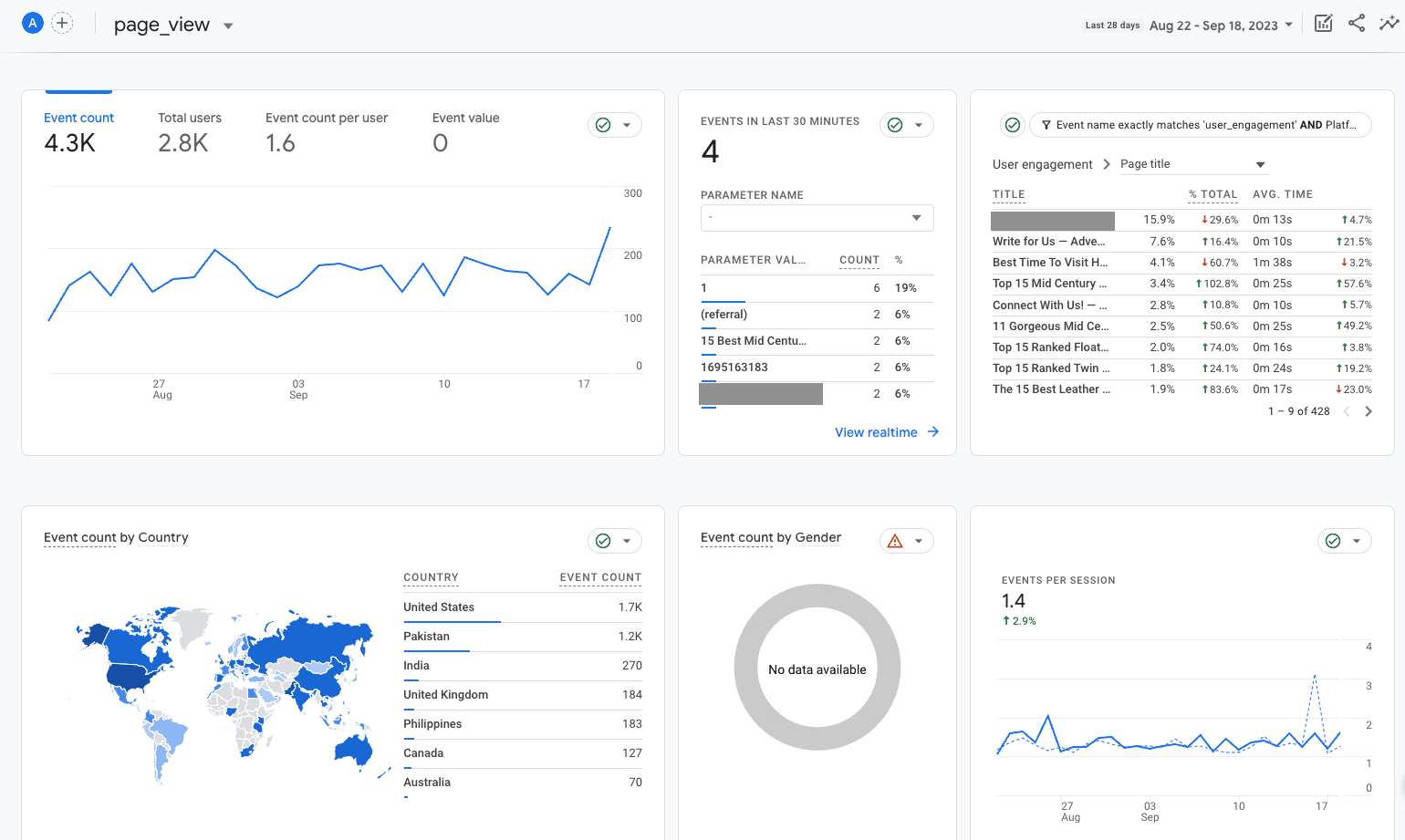The width and height of the screenshot is (1405, 840).
Task: Click the Event count by Gender title
Action: (771, 537)
